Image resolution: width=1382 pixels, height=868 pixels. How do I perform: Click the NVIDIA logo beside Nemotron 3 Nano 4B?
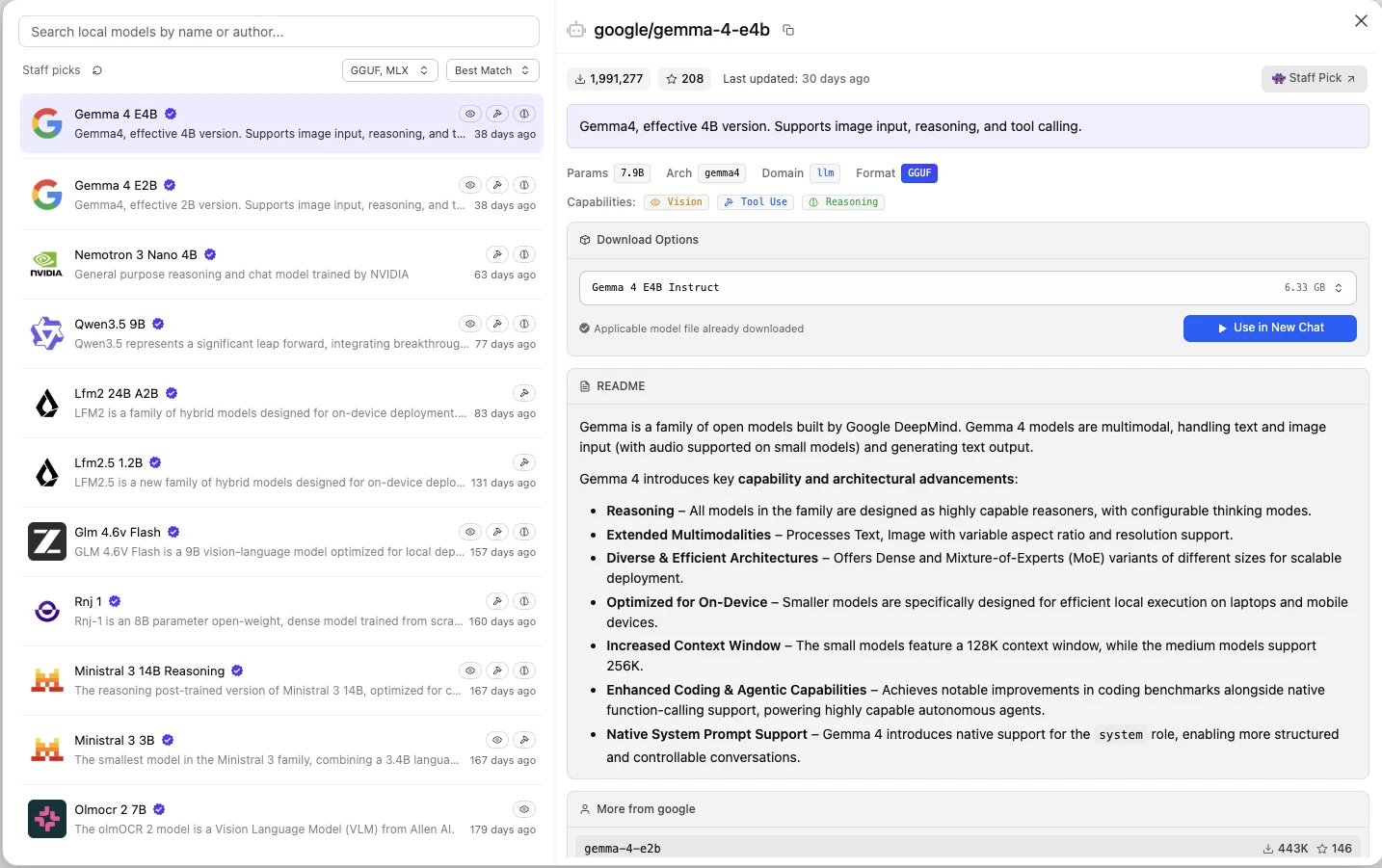click(x=47, y=264)
